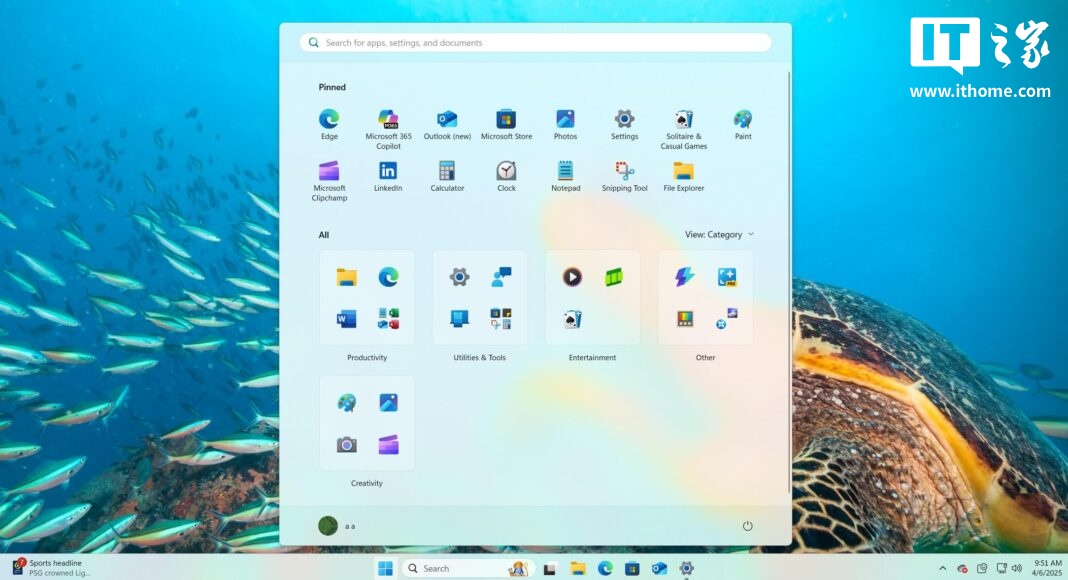This screenshot has width=1068, height=580.
Task: Open Notepad from pinned apps
Action: [565, 177]
